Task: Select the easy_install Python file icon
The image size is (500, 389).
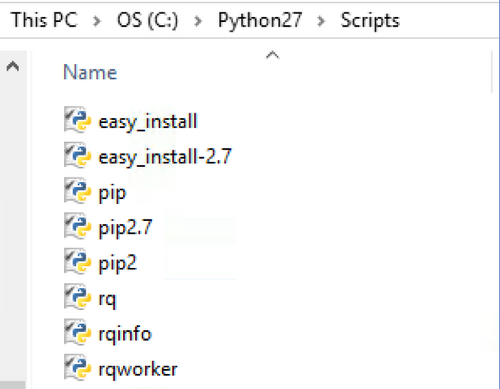Action: (x=77, y=120)
